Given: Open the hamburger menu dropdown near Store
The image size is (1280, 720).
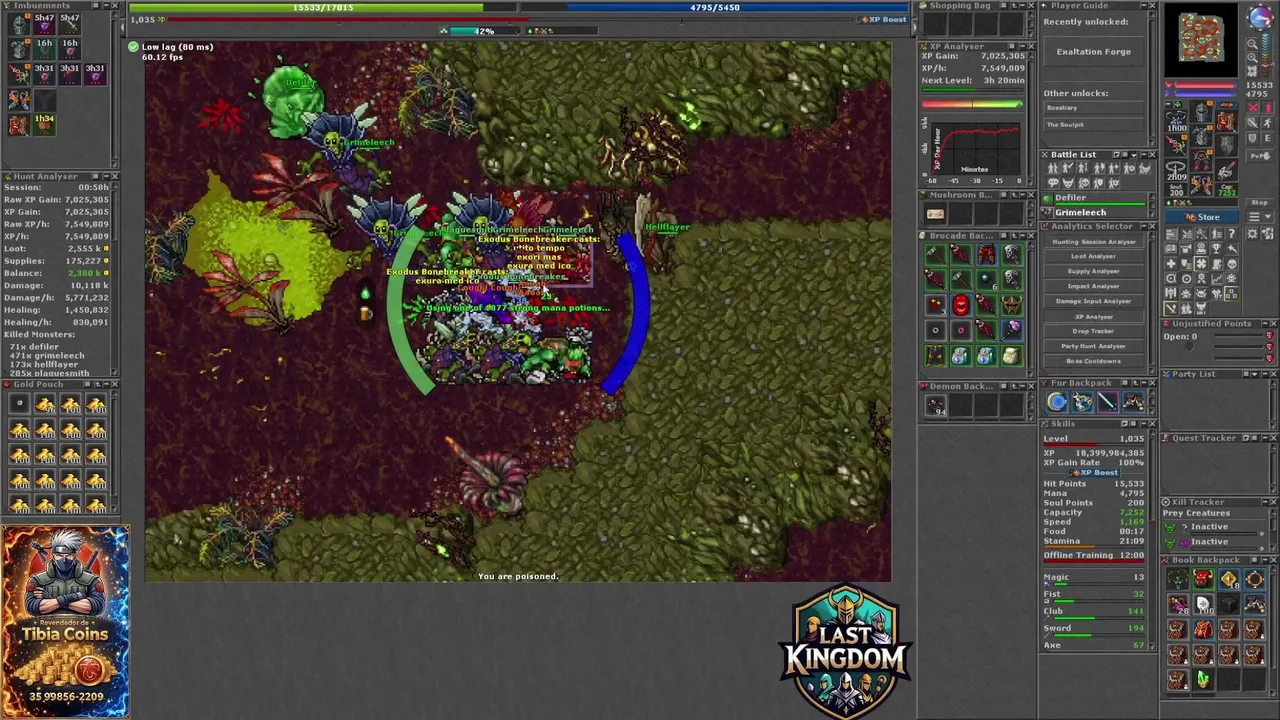Looking at the screenshot, I should click(x=1260, y=217).
